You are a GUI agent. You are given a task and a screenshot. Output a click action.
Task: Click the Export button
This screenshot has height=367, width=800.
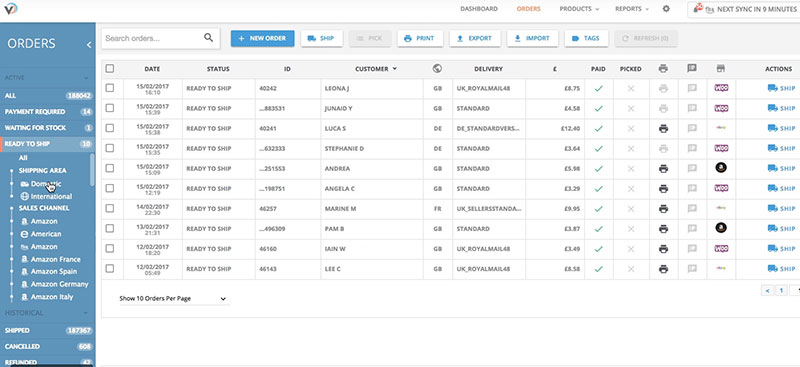474,38
